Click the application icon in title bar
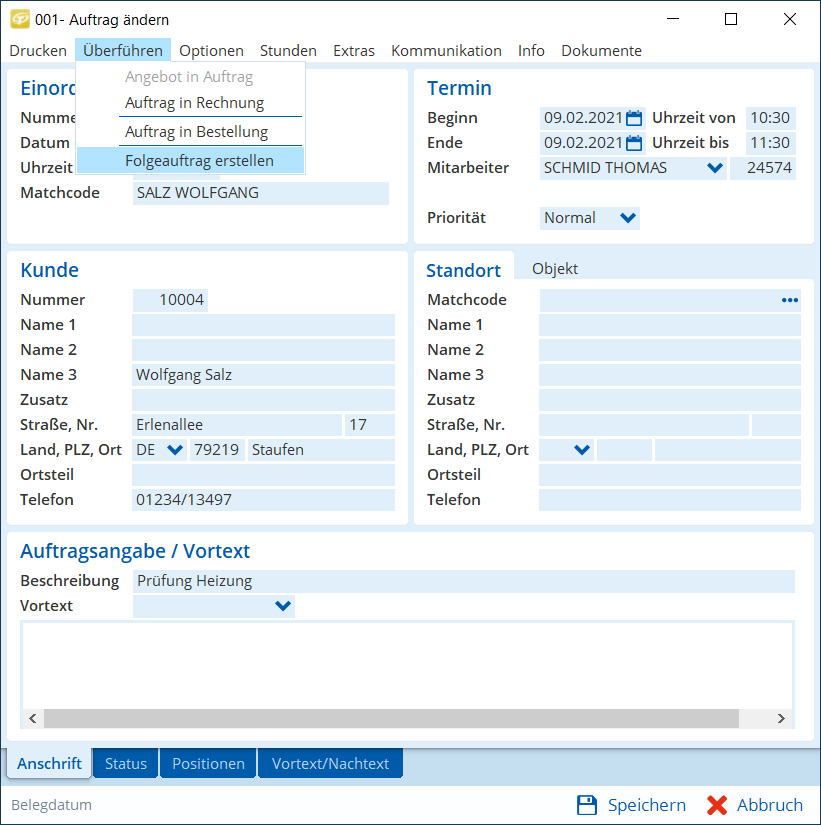 tap(19, 19)
